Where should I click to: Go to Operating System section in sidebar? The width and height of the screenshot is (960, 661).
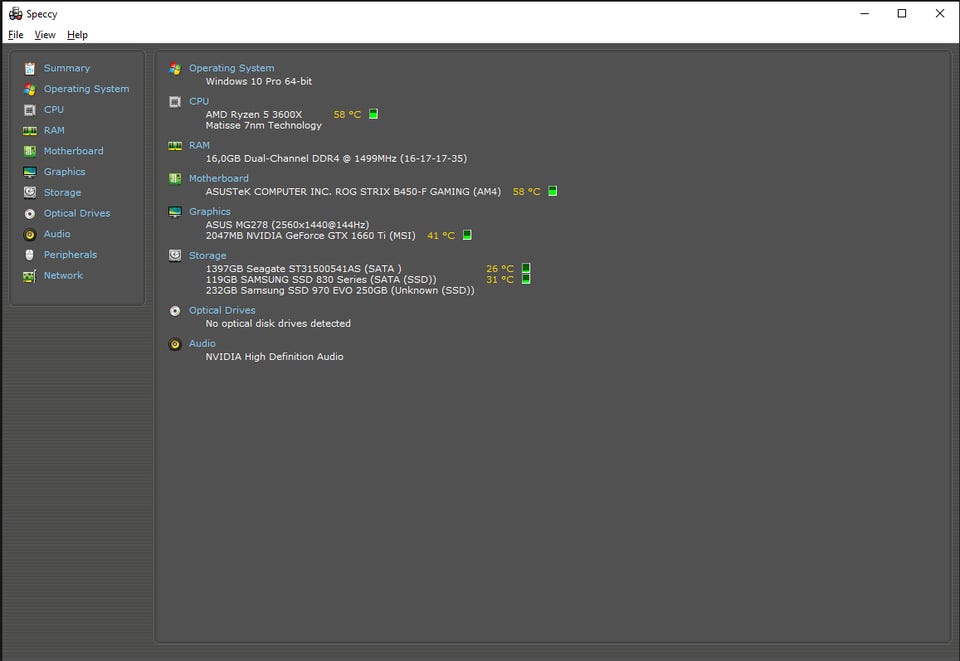click(86, 89)
